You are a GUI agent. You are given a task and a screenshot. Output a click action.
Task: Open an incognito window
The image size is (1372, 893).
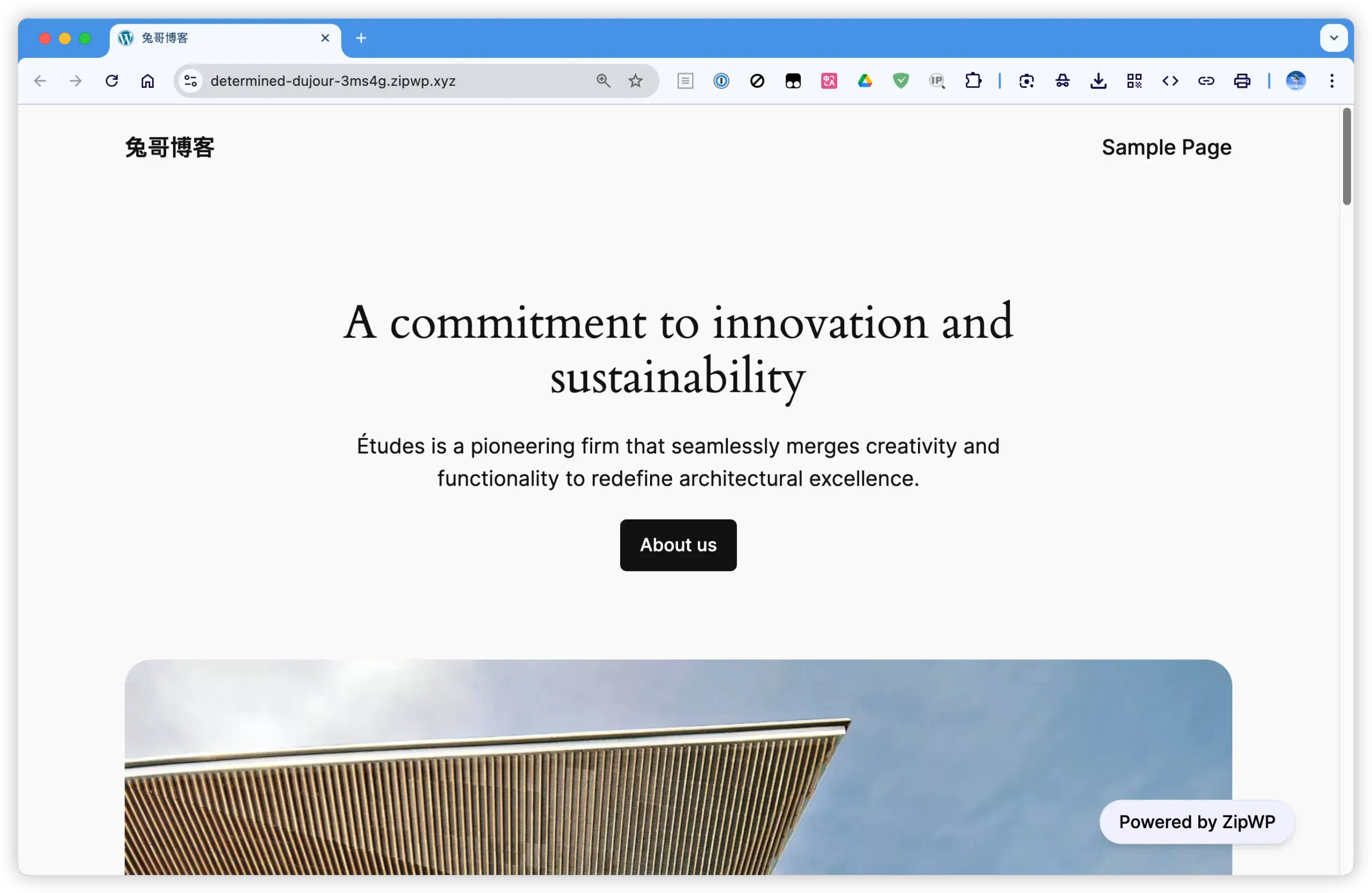[x=1062, y=81]
